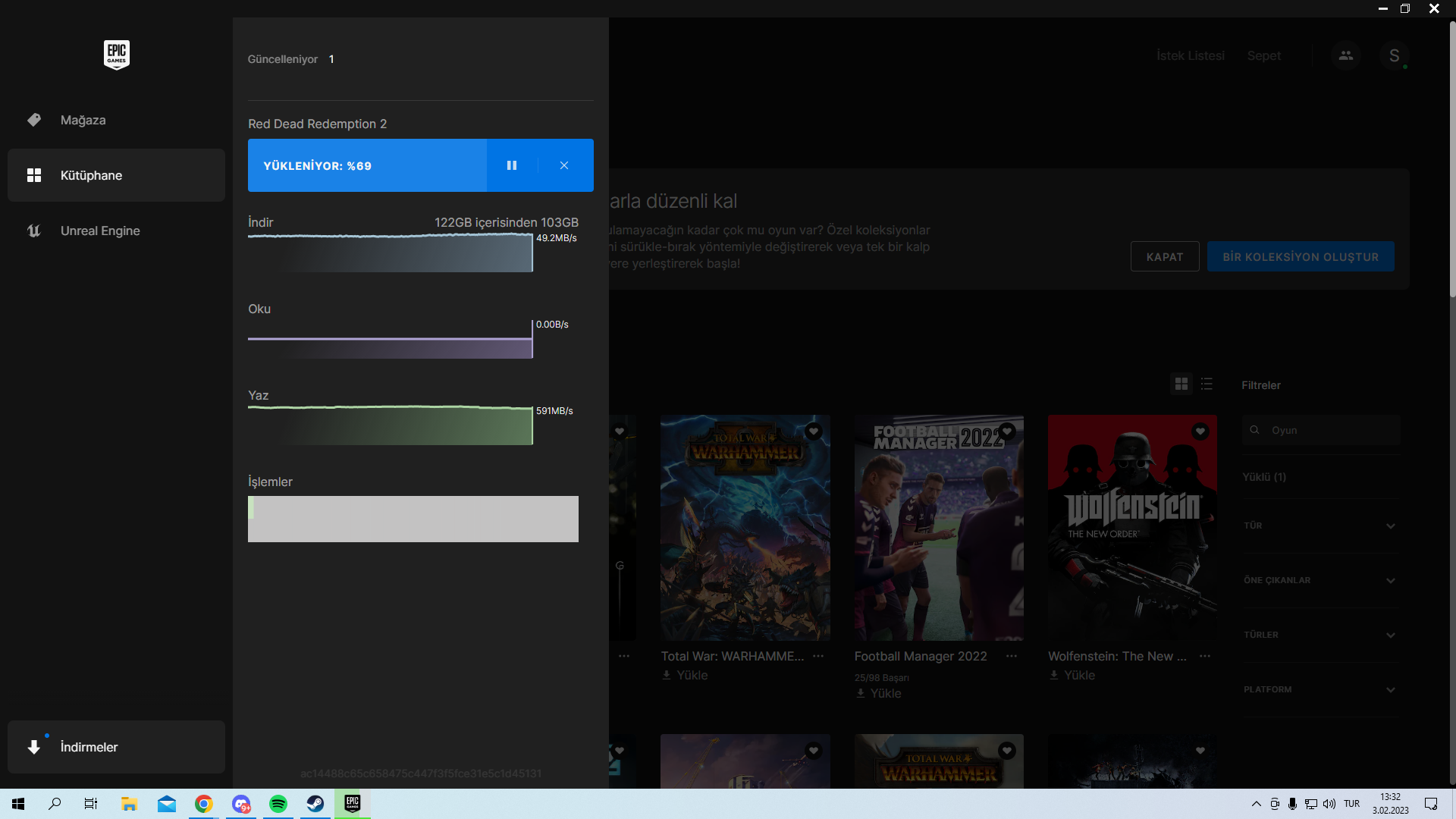Open the friends list icon
Viewport: 1456px width, 819px height.
[1346, 55]
